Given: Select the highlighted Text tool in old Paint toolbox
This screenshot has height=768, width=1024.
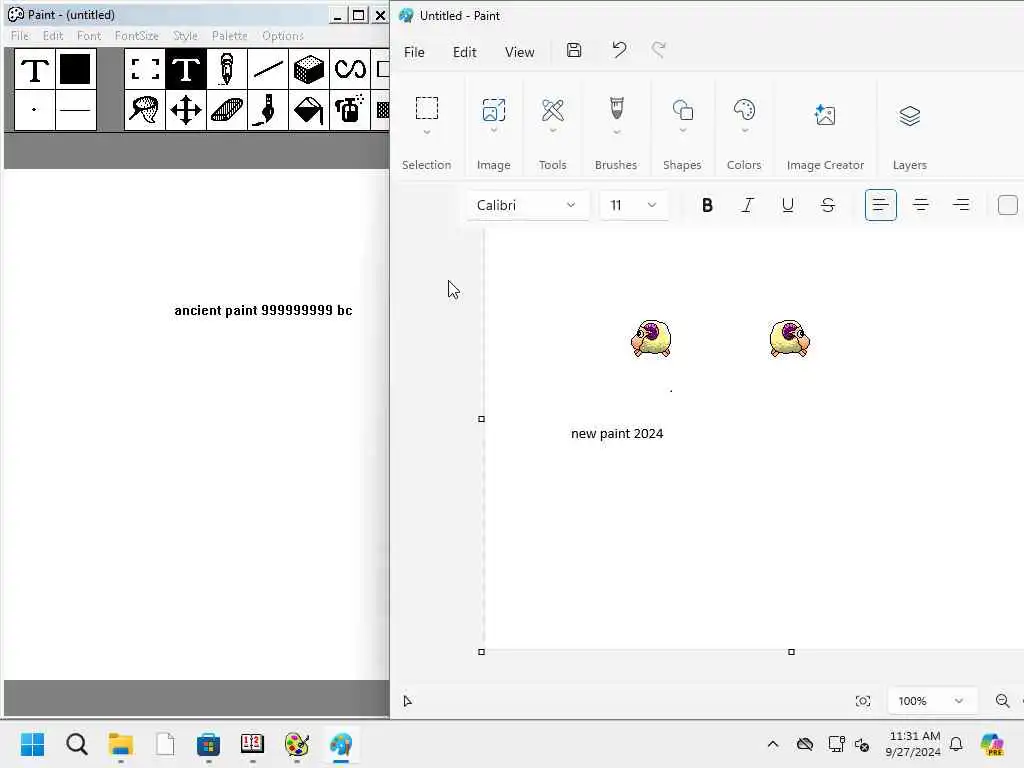Looking at the screenshot, I should (185, 69).
